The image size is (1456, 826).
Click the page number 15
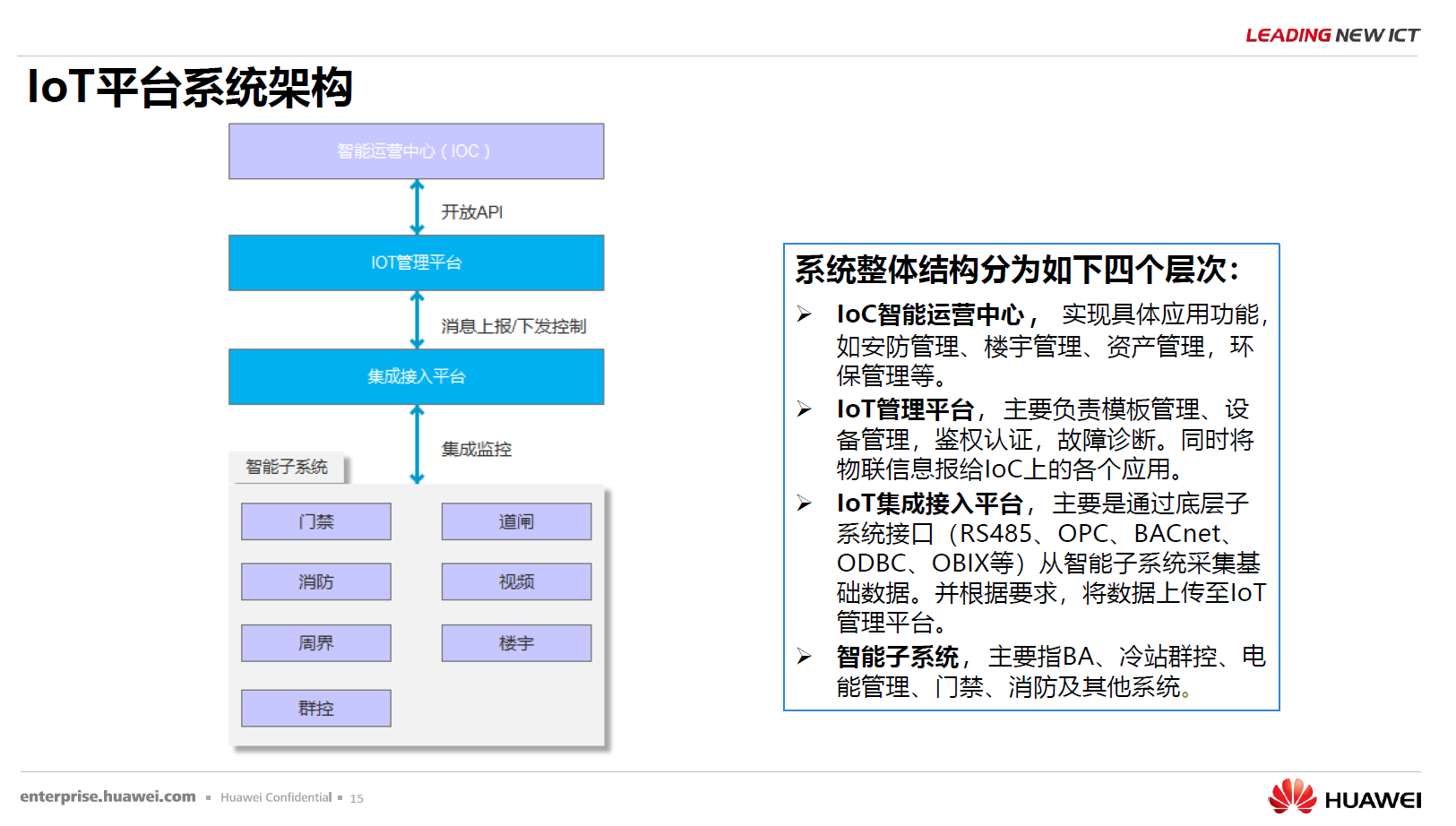(357, 798)
